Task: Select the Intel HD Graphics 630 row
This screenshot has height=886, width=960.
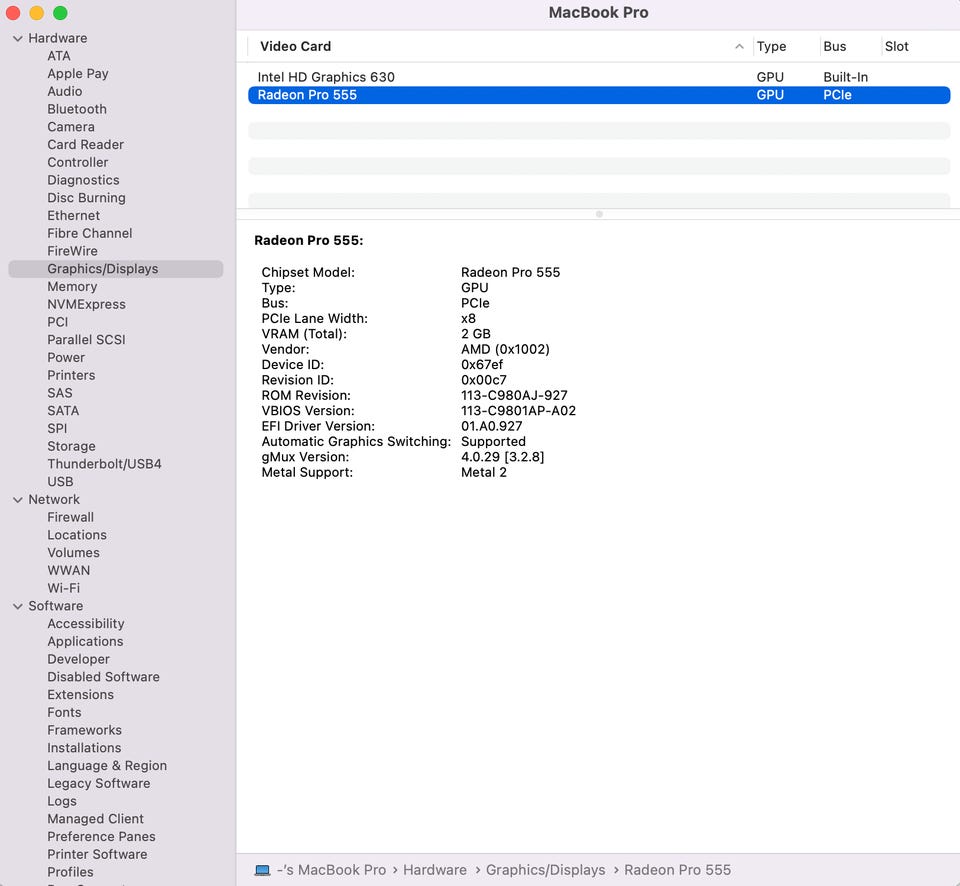Action: (x=599, y=77)
